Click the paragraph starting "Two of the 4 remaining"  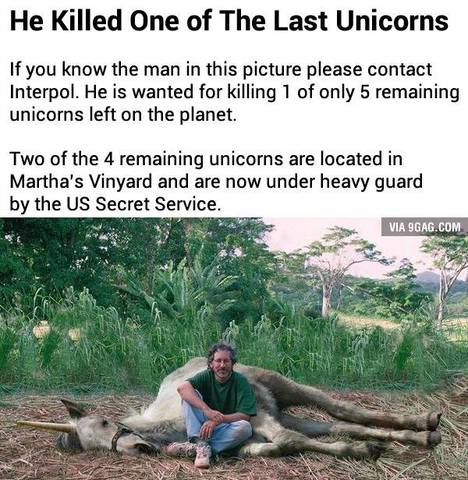coord(216,182)
